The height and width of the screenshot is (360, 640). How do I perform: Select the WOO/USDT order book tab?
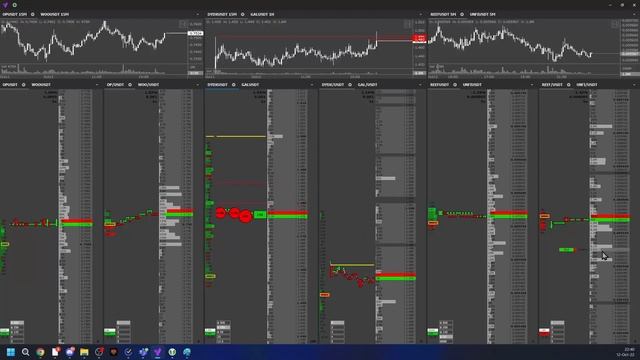pyautogui.click(x=149, y=85)
